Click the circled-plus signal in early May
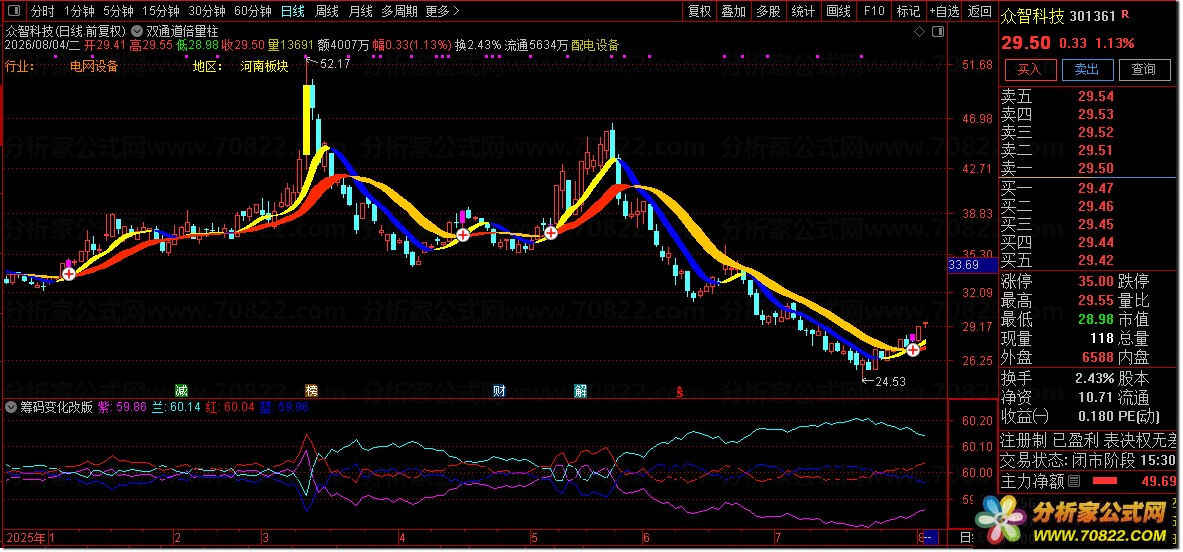 [x=551, y=232]
